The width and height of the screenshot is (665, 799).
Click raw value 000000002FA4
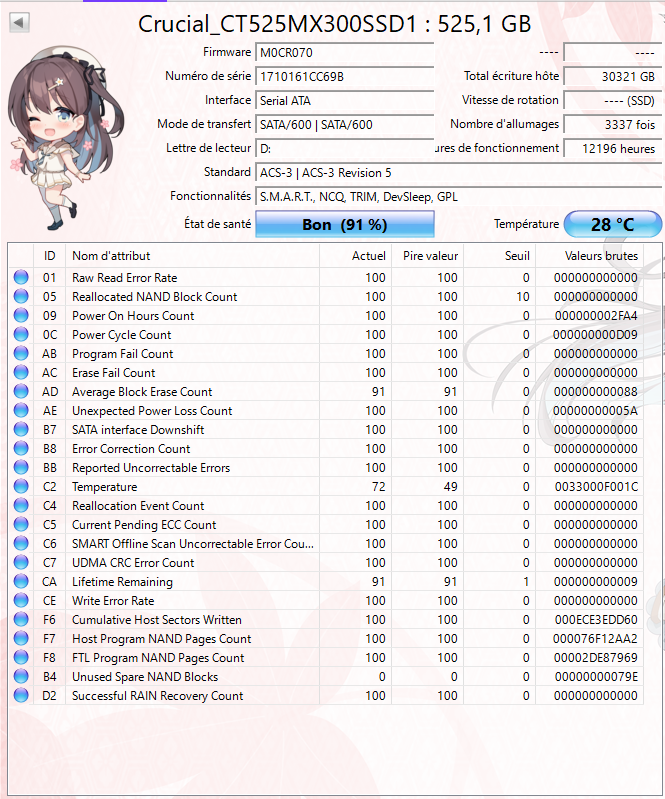pos(596,315)
